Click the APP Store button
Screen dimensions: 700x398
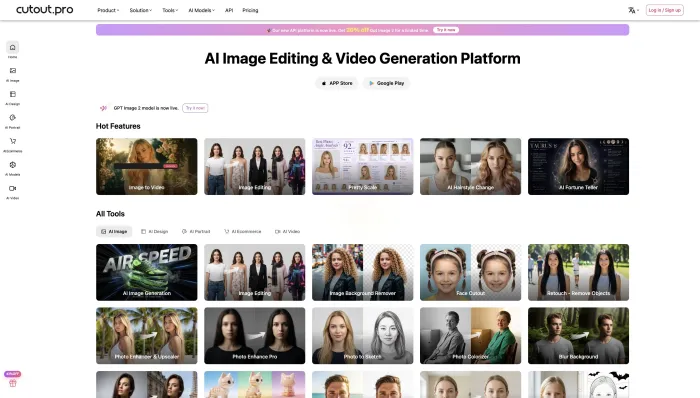click(x=337, y=83)
